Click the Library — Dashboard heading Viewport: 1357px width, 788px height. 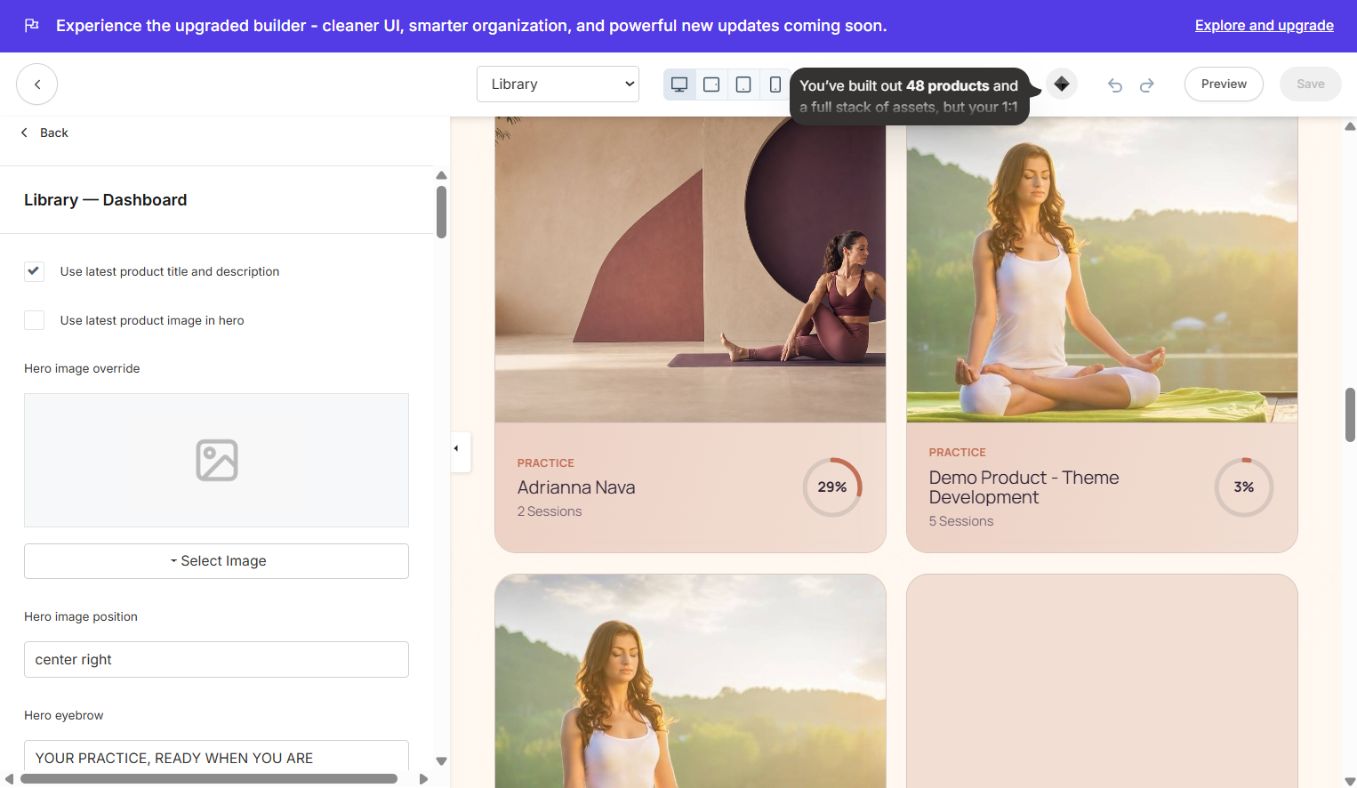pos(105,200)
